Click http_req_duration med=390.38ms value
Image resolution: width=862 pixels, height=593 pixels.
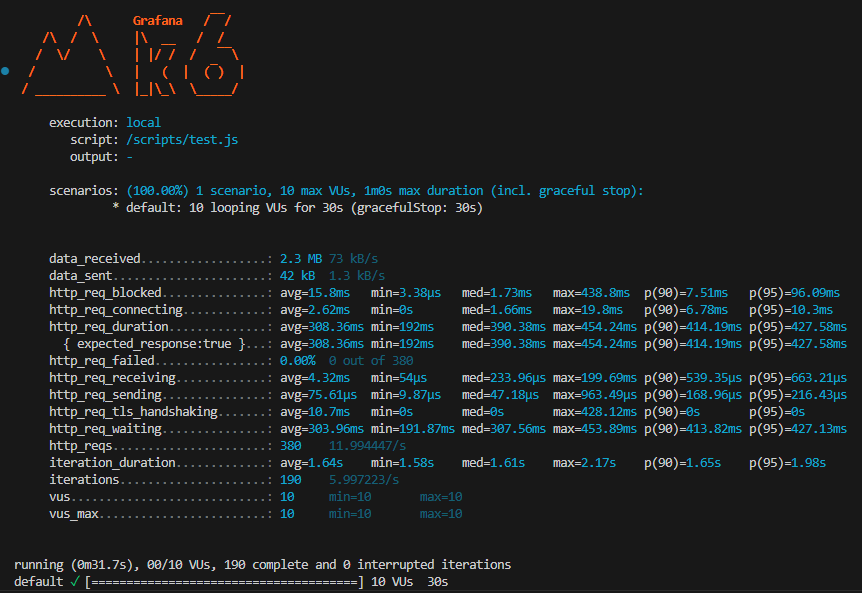pos(504,326)
